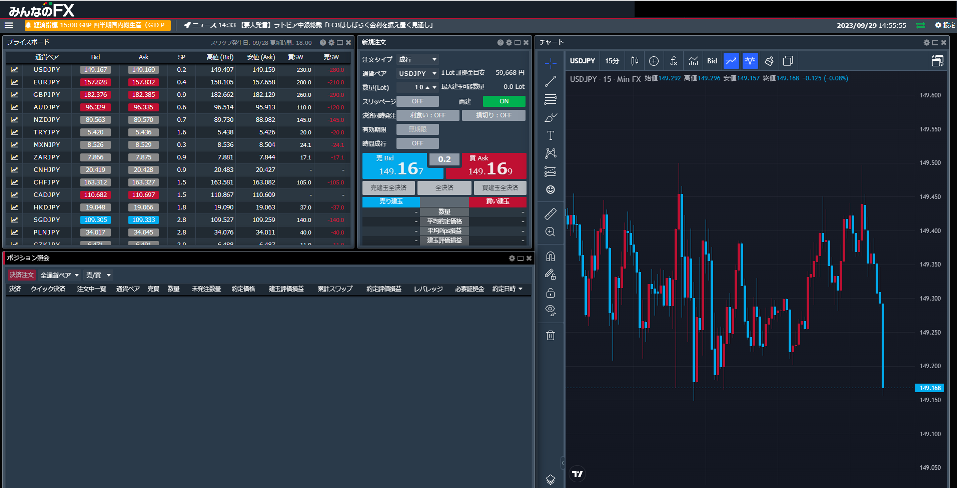The image size is (957, 488).
Task: Select the text annotation tool
Action: click(550, 135)
